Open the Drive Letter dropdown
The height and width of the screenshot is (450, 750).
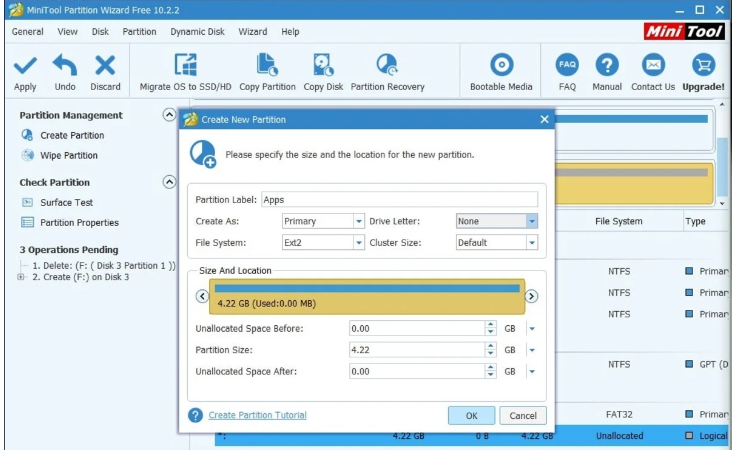(532, 221)
